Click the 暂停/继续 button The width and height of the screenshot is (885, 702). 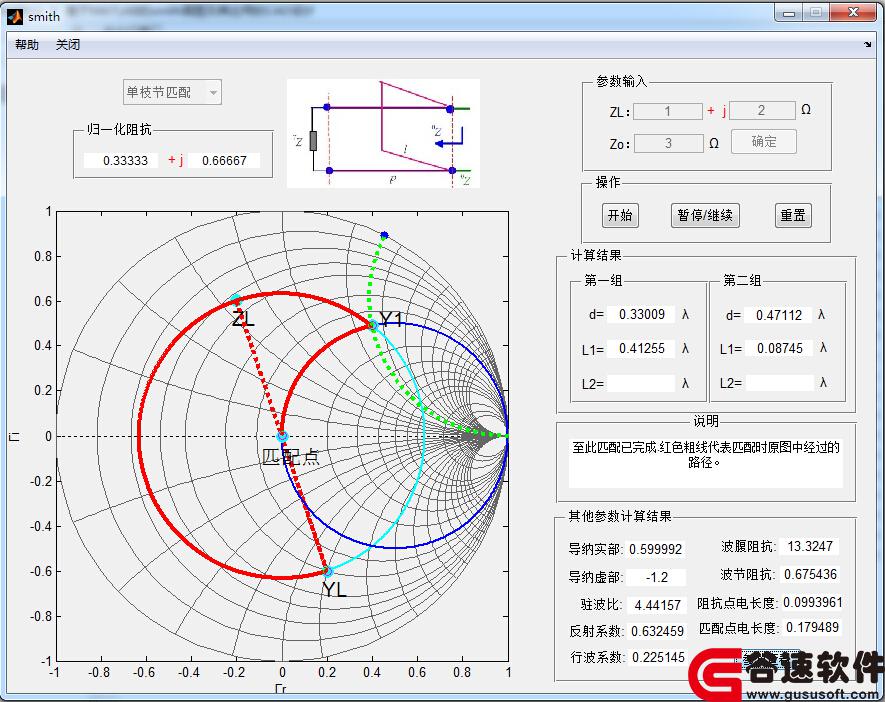705,215
